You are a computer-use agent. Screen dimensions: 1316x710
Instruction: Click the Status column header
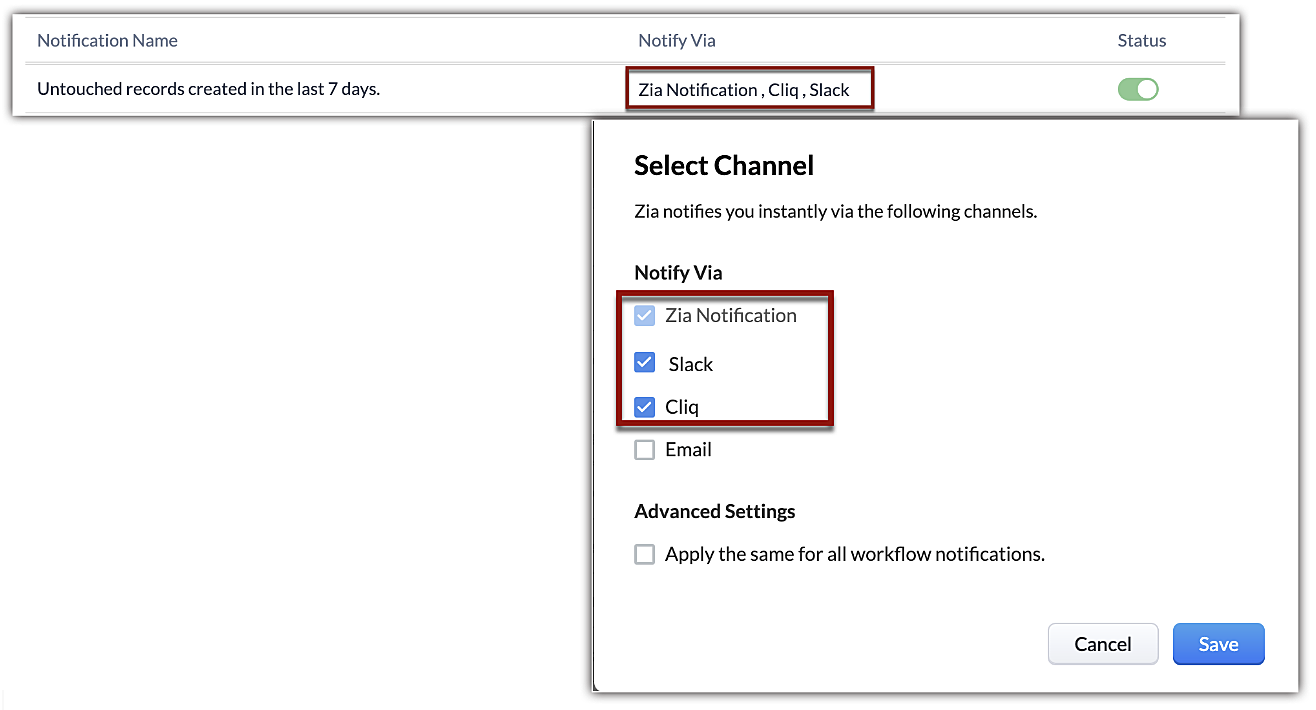pyautogui.click(x=1141, y=41)
